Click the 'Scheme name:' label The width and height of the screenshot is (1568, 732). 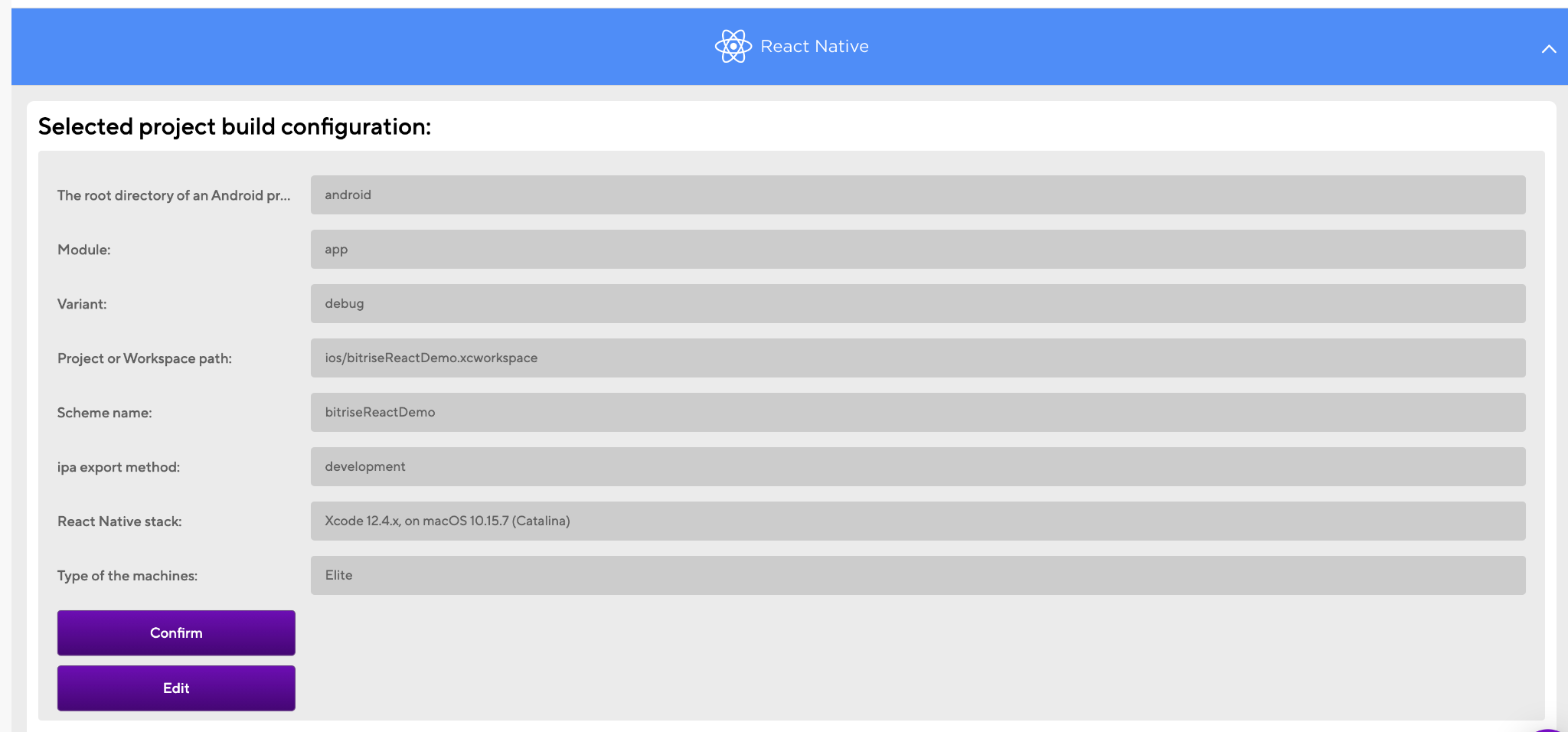tap(105, 413)
